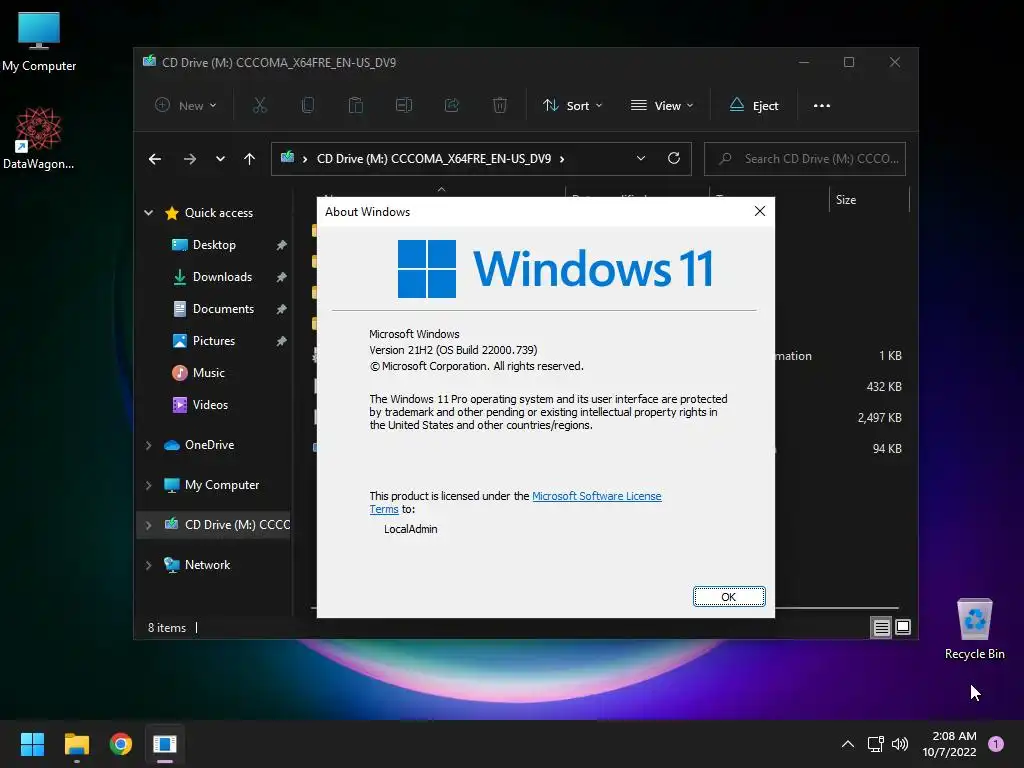Screen dimensions: 1024x768
Task: Expand the Network tree node
Action: 148,566
